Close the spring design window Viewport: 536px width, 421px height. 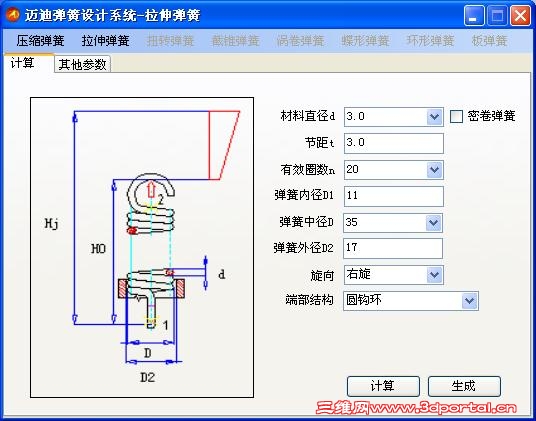click(520, 15)
